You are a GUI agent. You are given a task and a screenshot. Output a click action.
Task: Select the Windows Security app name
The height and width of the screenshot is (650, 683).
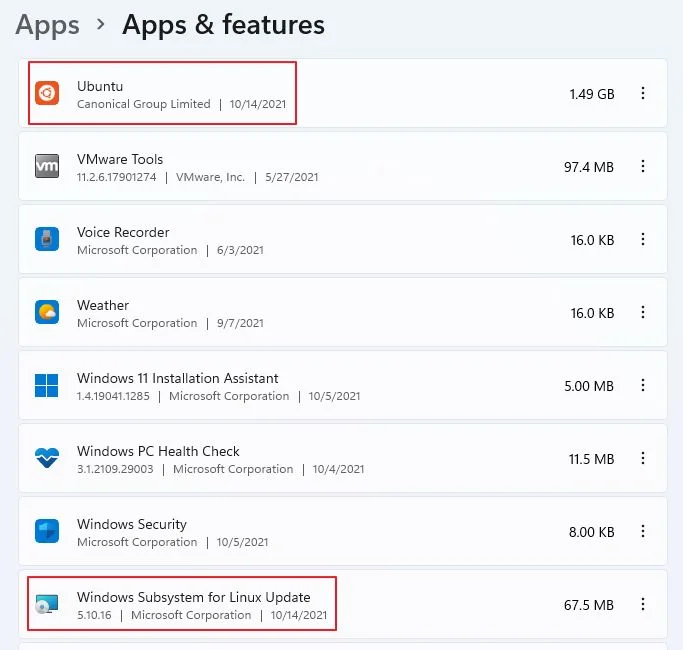click(132, 524)
